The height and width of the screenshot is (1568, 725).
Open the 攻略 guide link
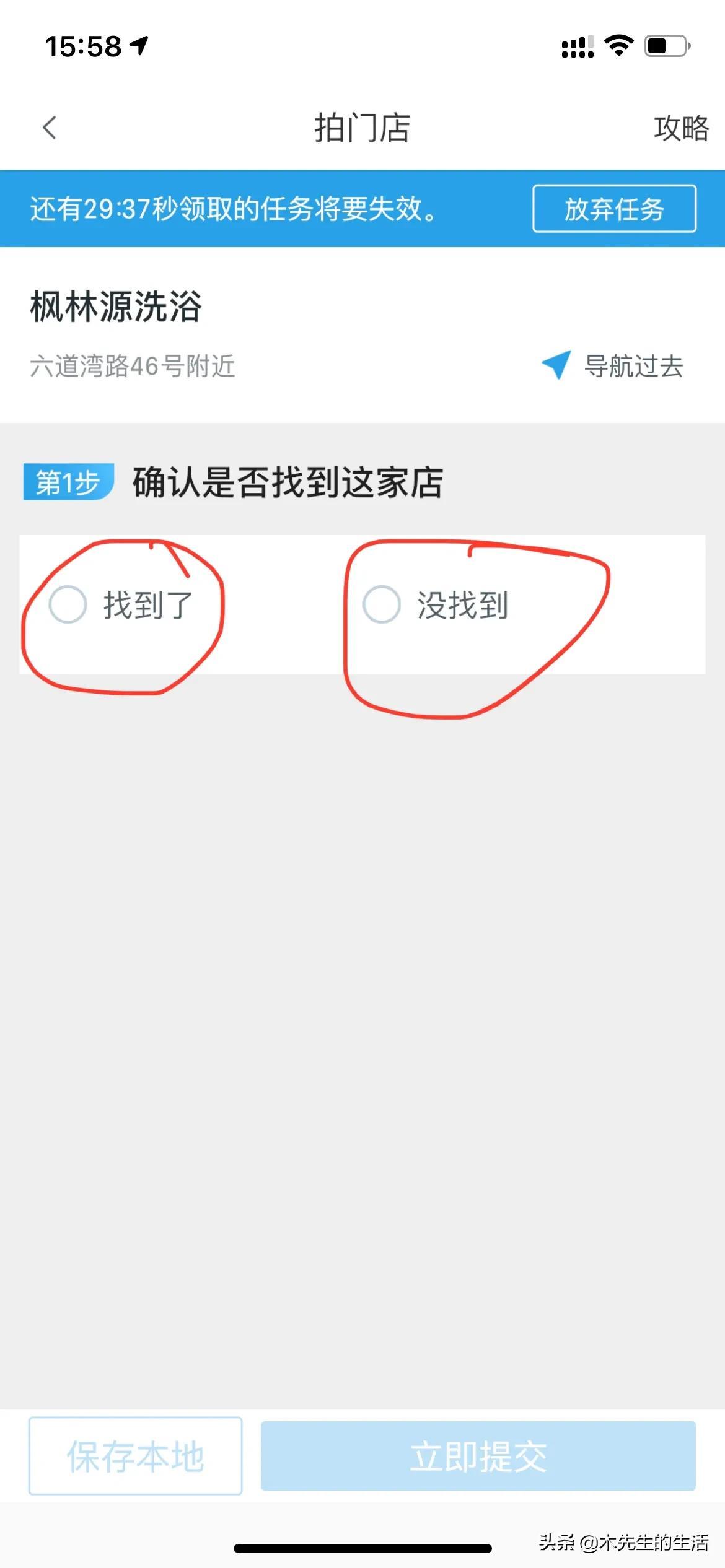(x=681, y=128)
